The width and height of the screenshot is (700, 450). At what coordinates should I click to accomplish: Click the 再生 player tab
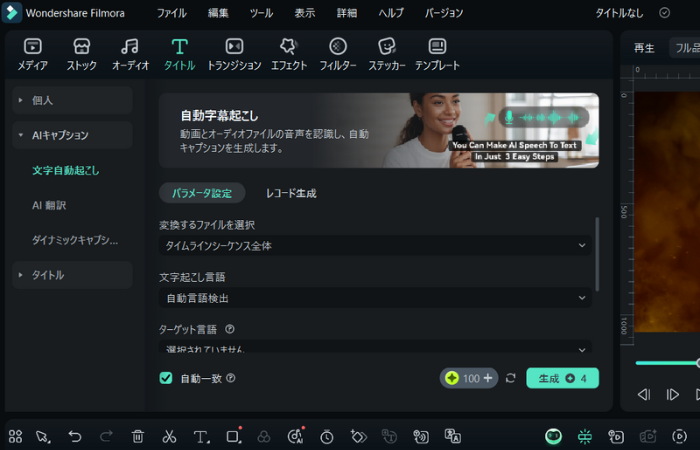(x=644, y=48)
